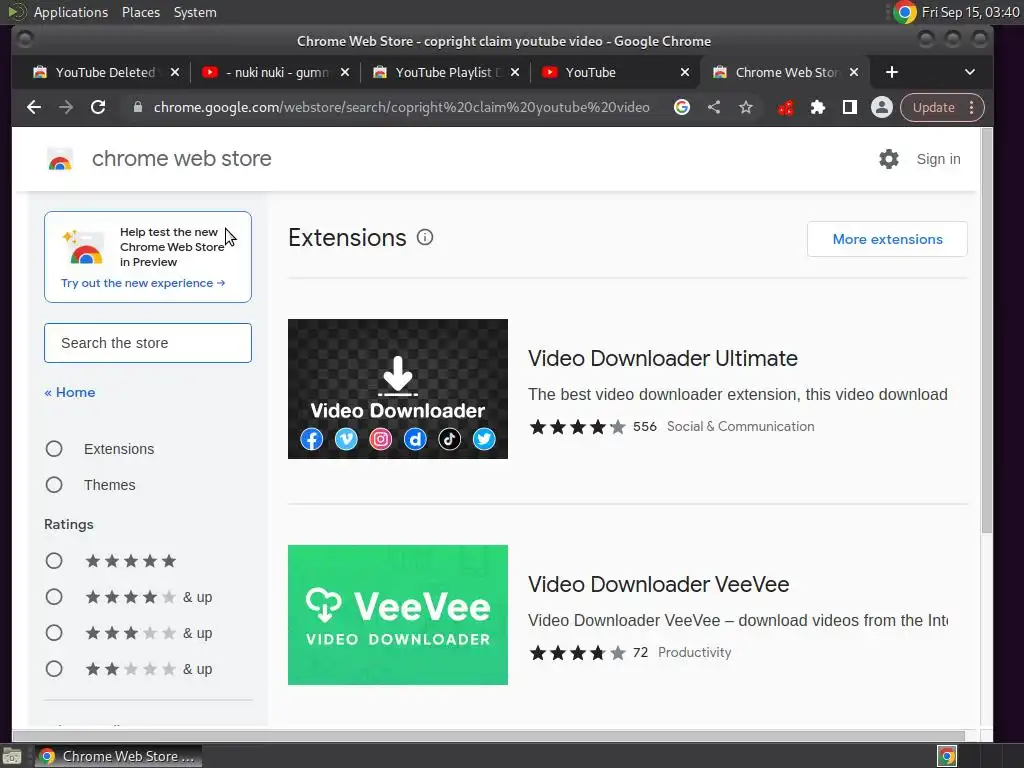Click show desktop icon in bottom panel
Image resolution: width=1024 pixels, height=768 pixels.
12,757
